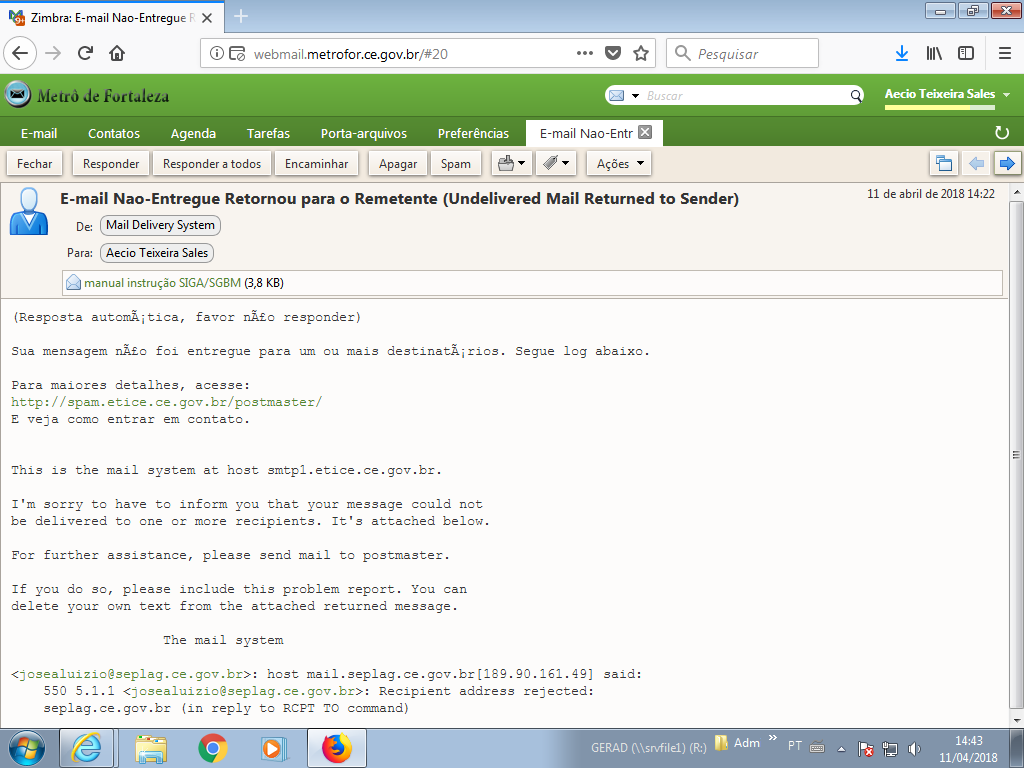This screenshot has height=768, width=1024.
Task: Reload the page with refresh icon
Action: [x=86, y=53]
